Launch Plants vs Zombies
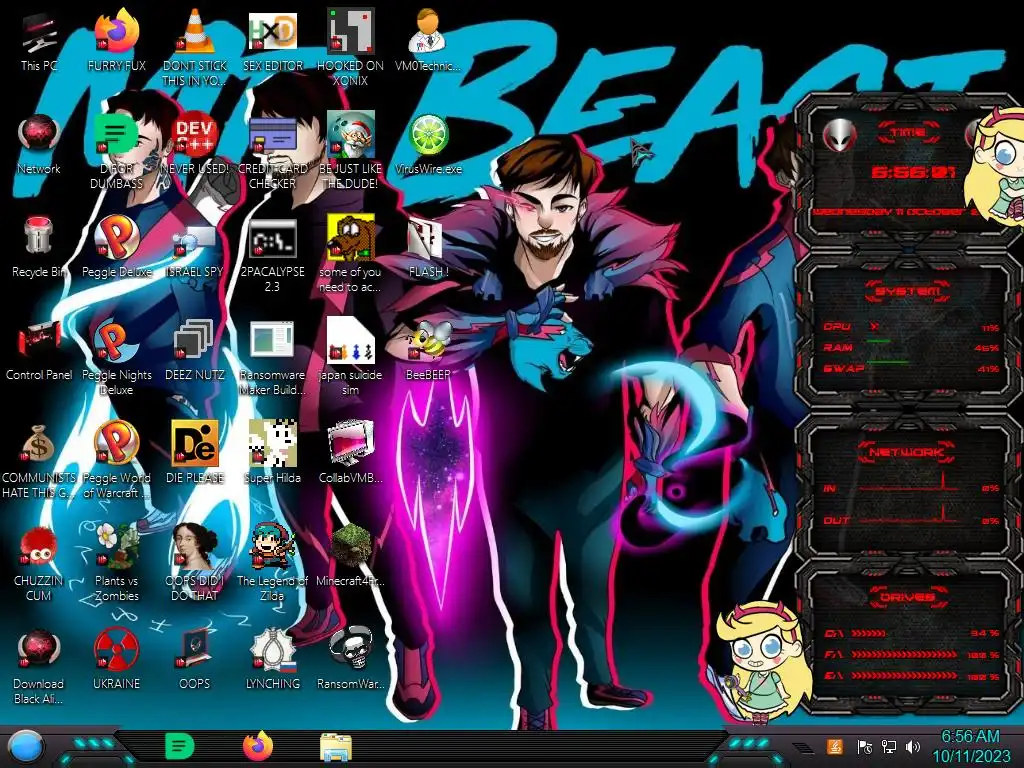This screenshot has width=1024, height=768. tap(116, 564)
